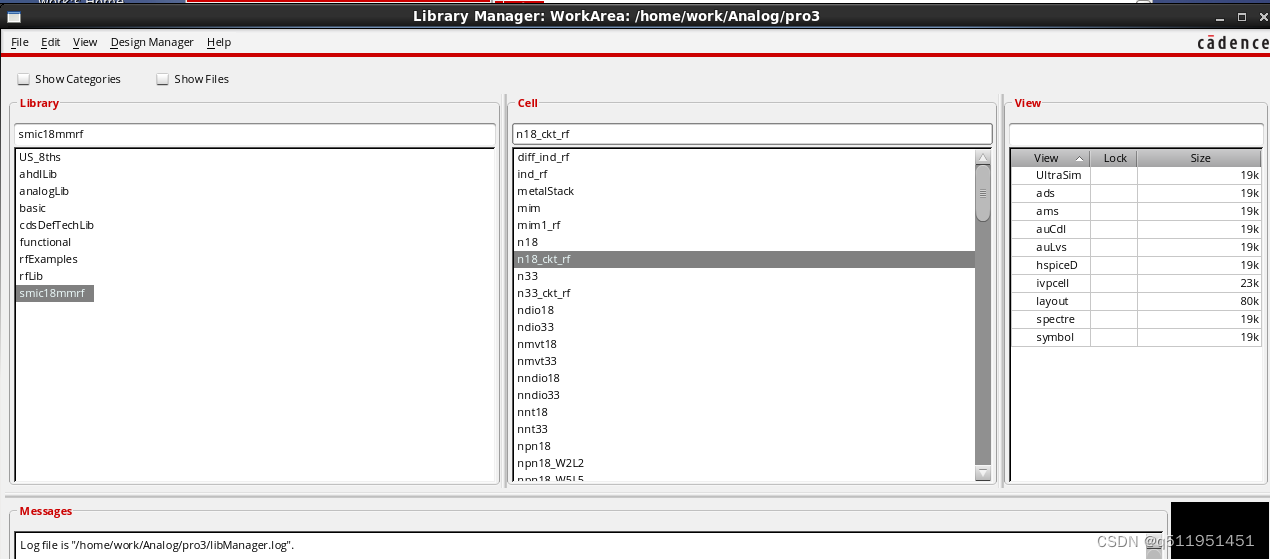
Task: Select the smic18mmrf library in list
Action: (x=55, y=293)
